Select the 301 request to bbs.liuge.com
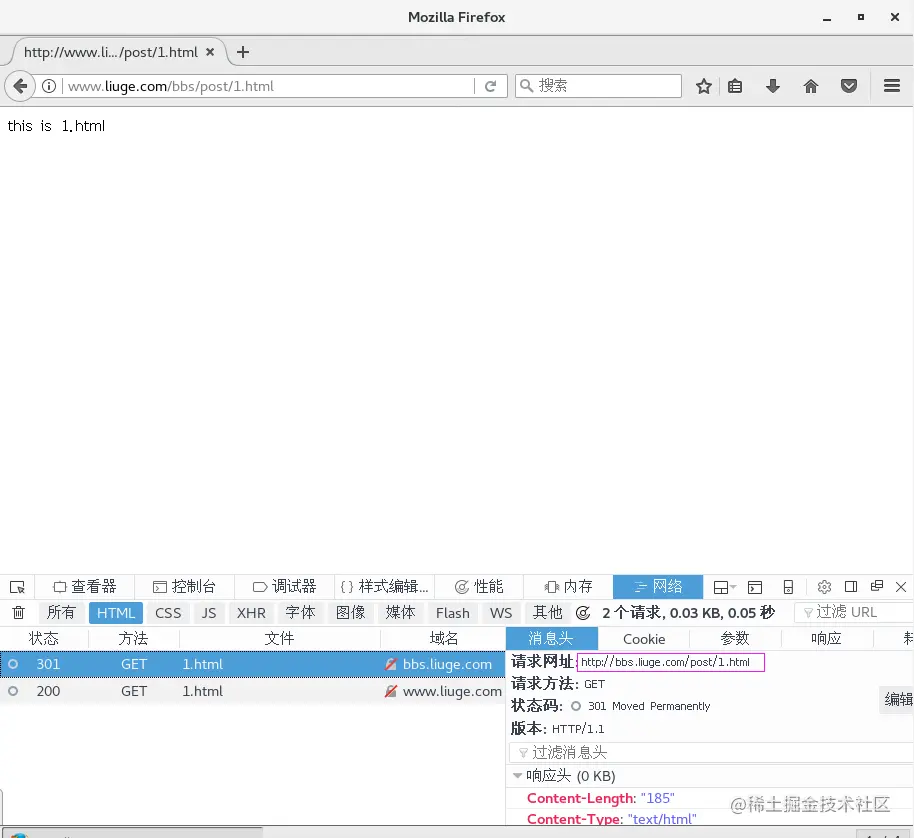The width and height of the screenshot is (914, 838). [252, 664]
